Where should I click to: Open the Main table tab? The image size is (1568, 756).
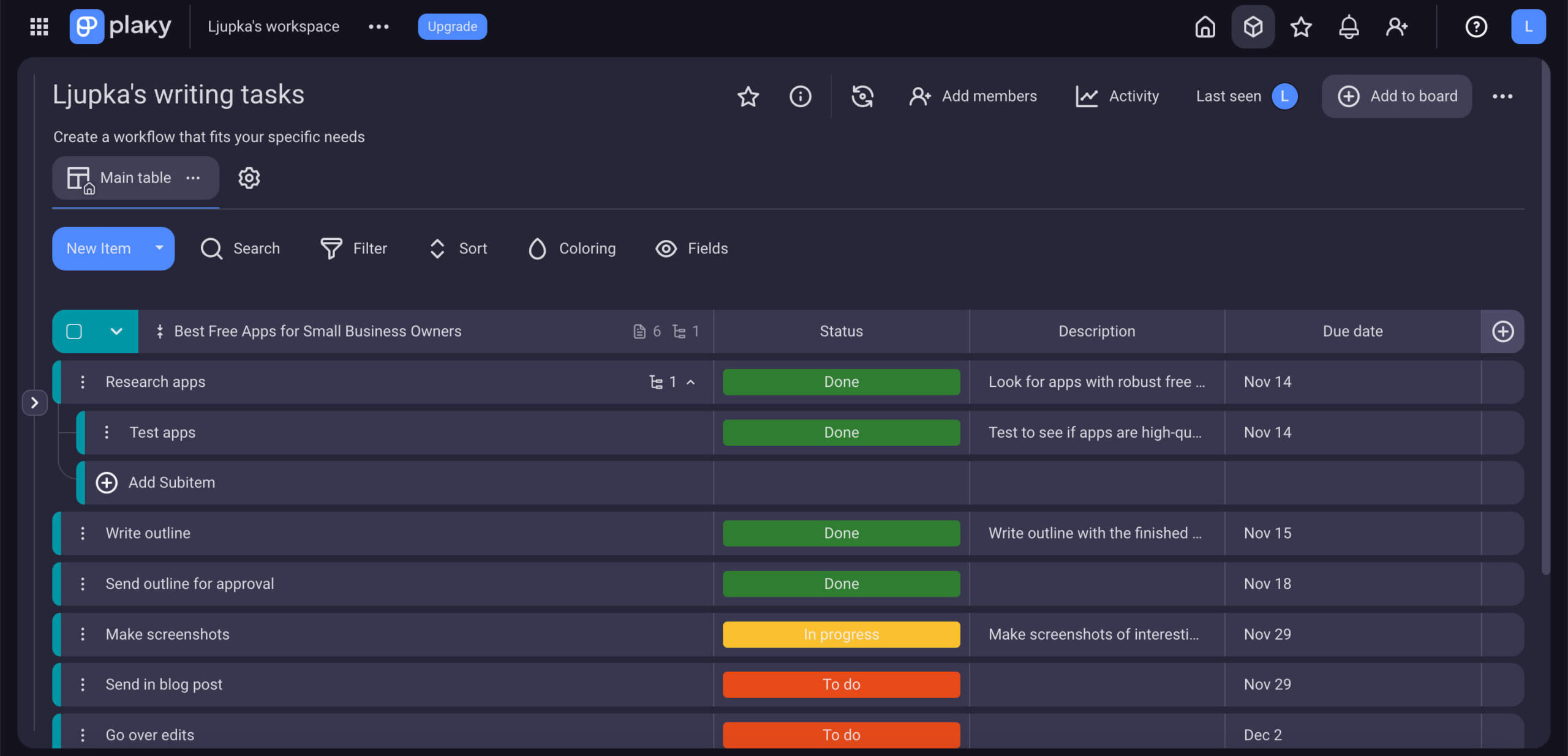tap(135, 177)
